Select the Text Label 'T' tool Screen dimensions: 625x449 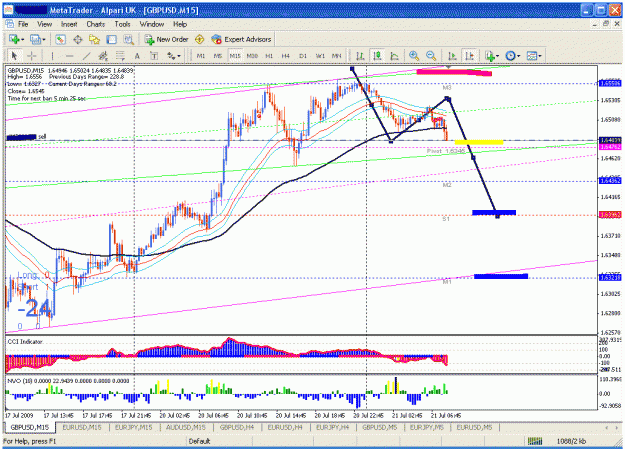pyautogui.click(x=154, y=56)
